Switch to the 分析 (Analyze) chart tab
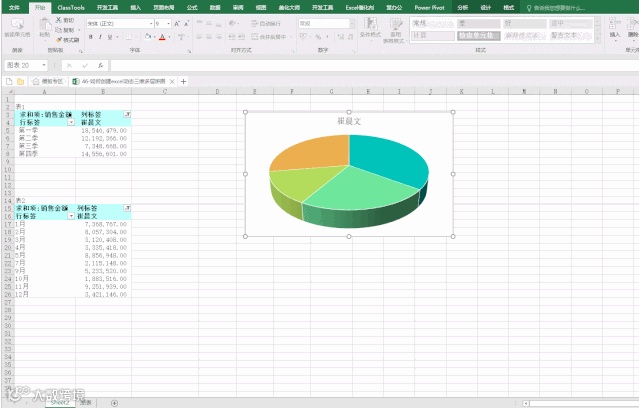This screenshot has width=639, height=408. pyautogui.click(x=463, y=7)
